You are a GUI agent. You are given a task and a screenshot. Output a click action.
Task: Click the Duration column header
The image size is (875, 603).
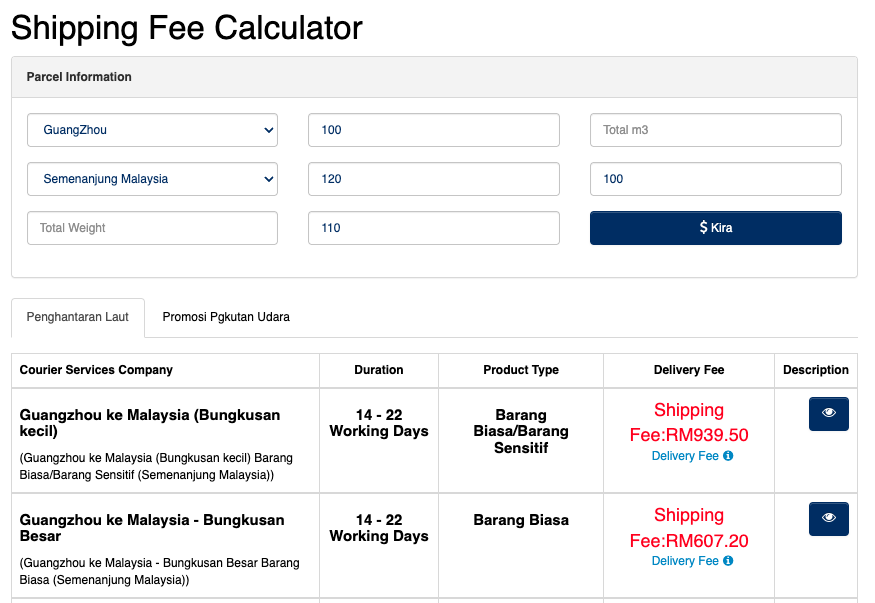click(379, 370)
